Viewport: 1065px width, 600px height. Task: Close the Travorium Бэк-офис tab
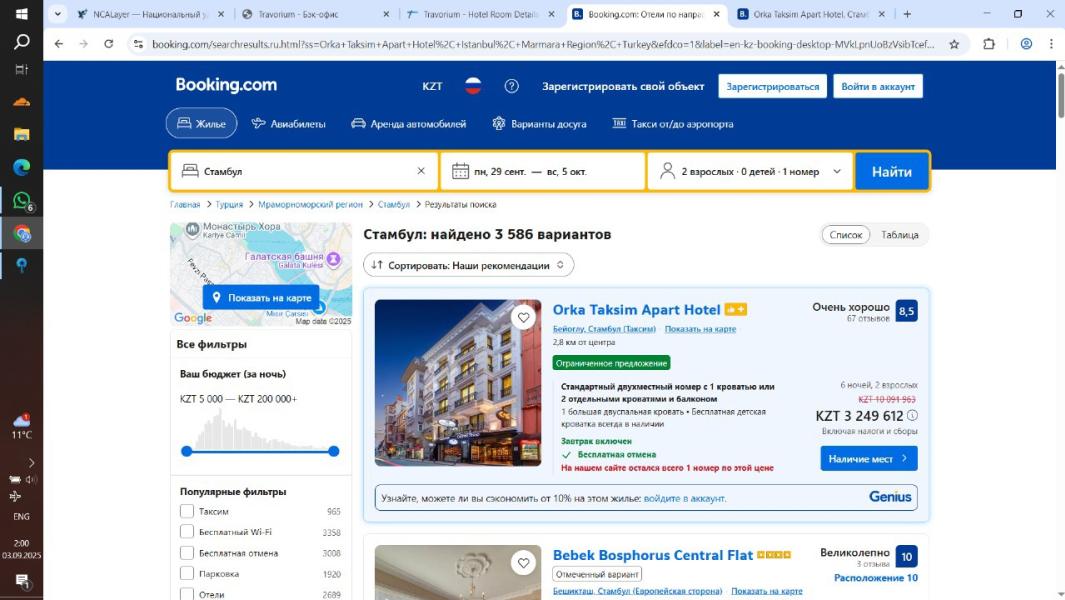tap(386, 14)
